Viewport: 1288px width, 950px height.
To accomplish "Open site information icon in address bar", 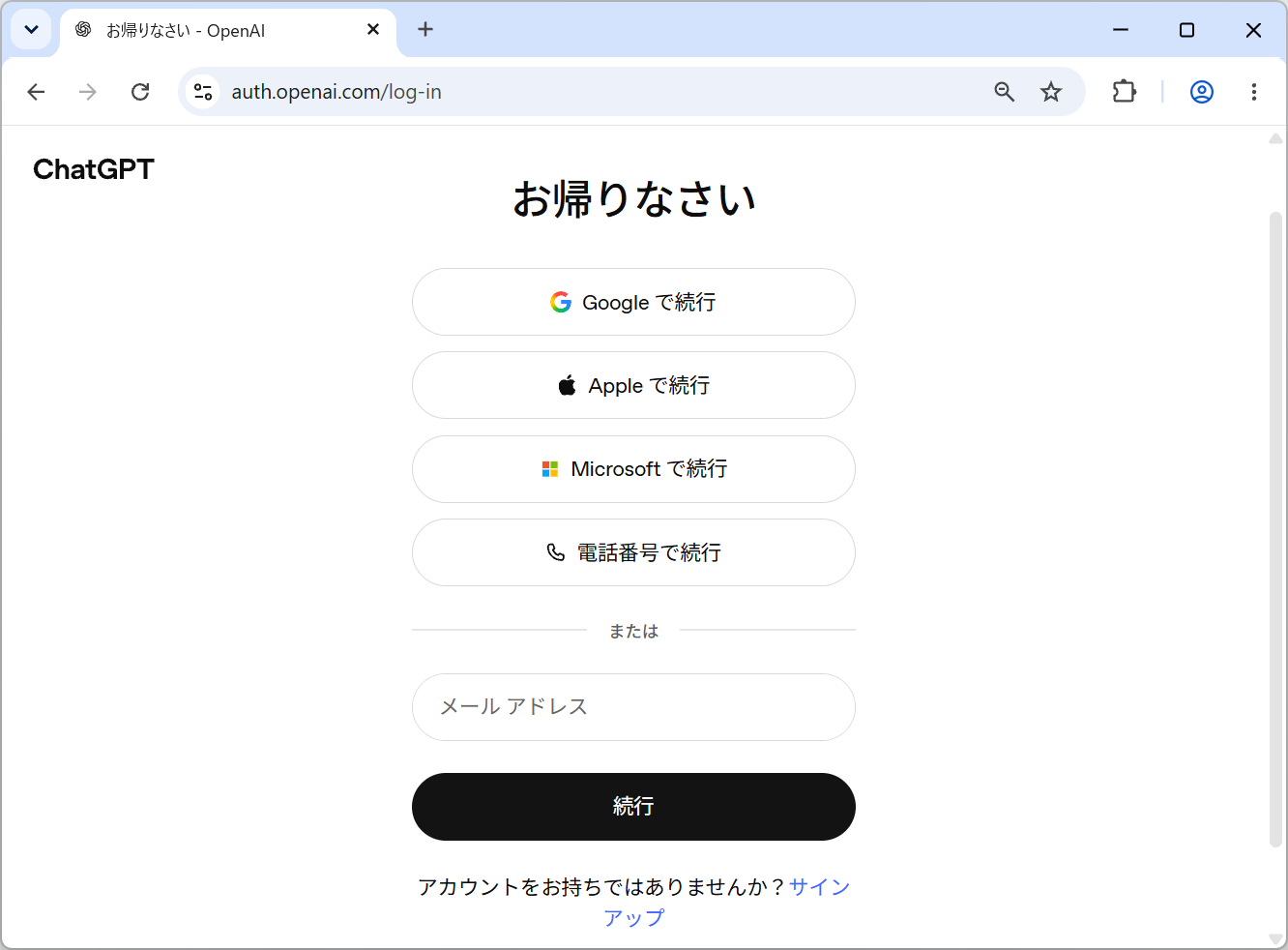I will [x=203, y=92].
